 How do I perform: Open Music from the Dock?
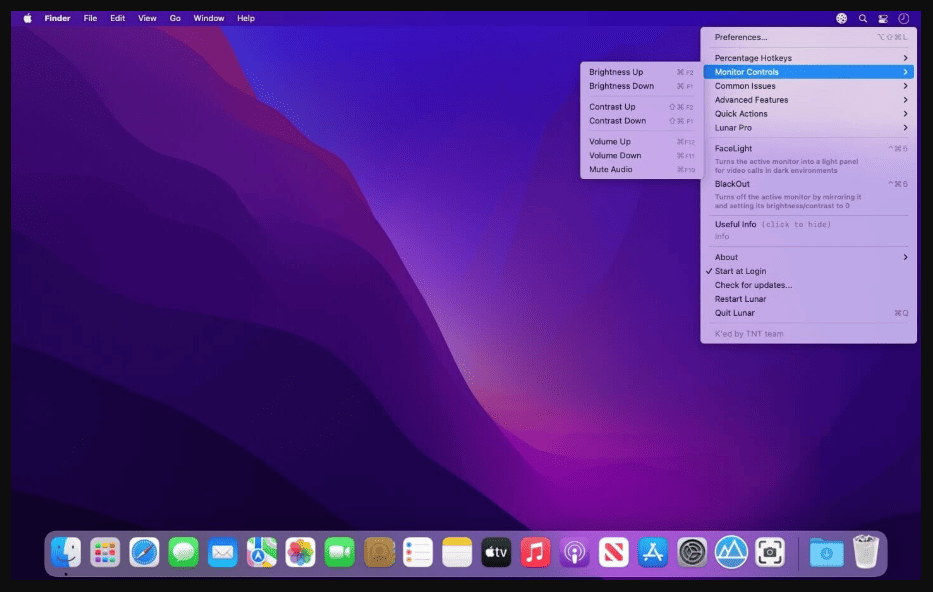(535, 552)
